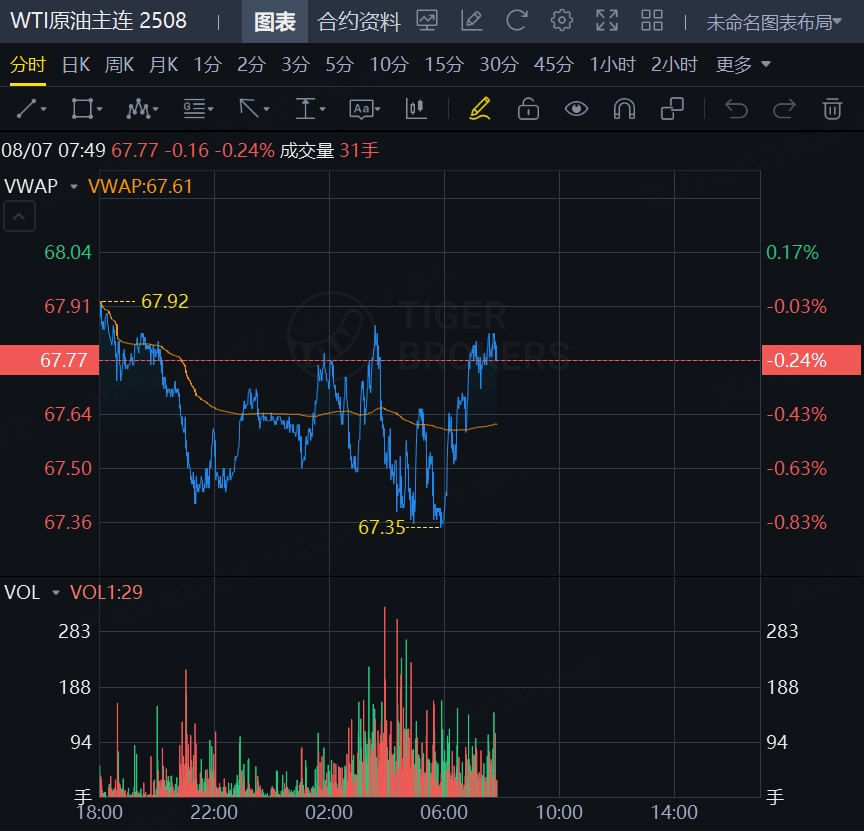The width and height of the screenshot is (864, 831).
Task: Open the 更多 timeframe dropdown
Action: 743,65
